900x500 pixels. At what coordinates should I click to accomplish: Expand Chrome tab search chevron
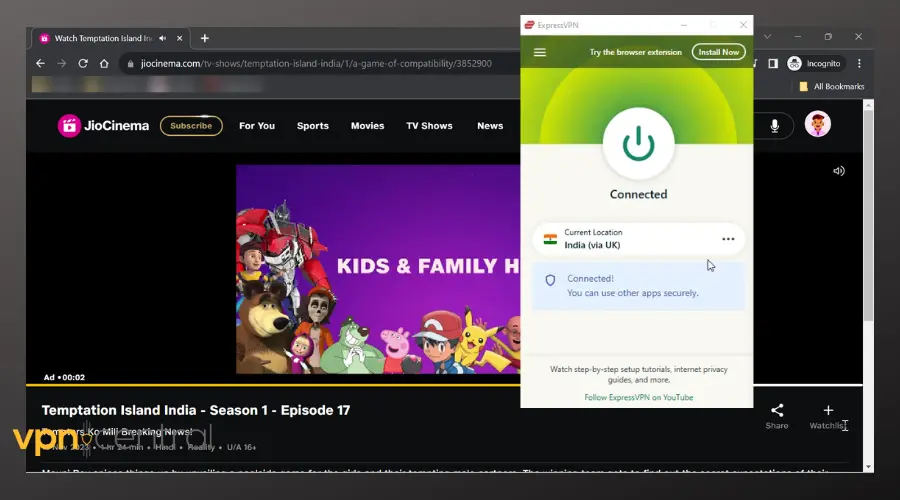point(767,37)
